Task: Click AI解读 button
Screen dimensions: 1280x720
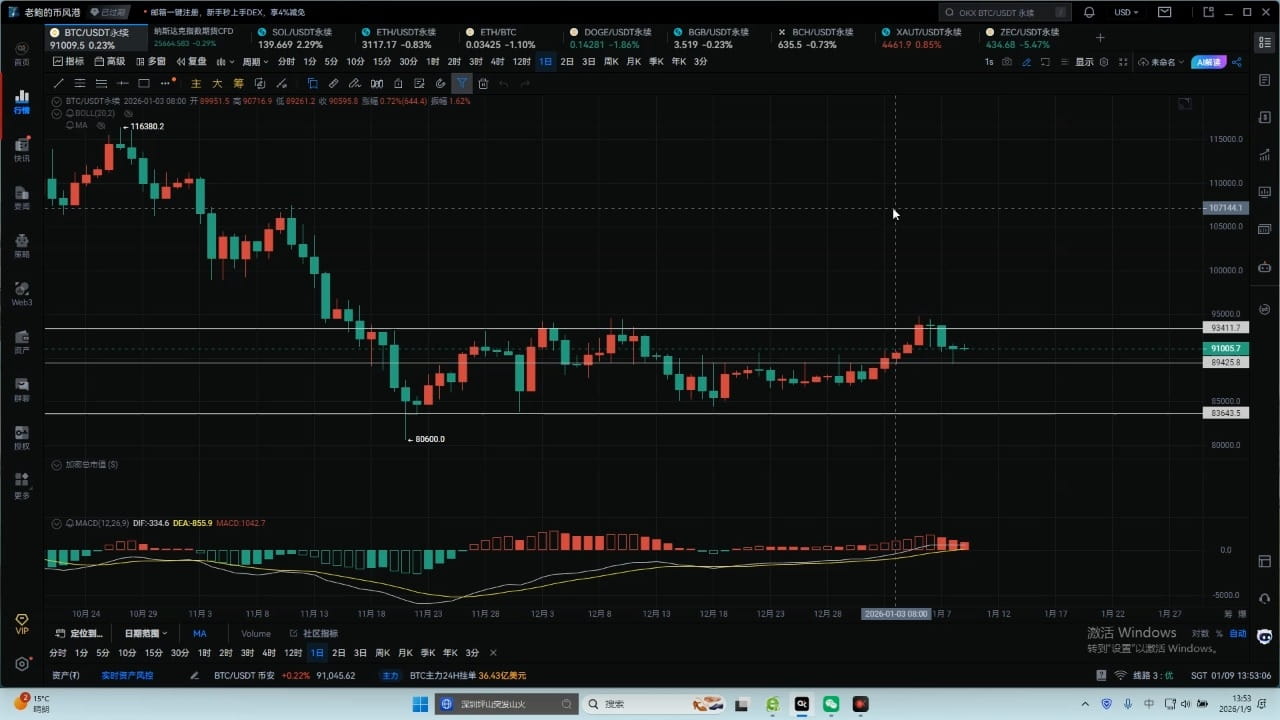Action: click(1208, 62)
